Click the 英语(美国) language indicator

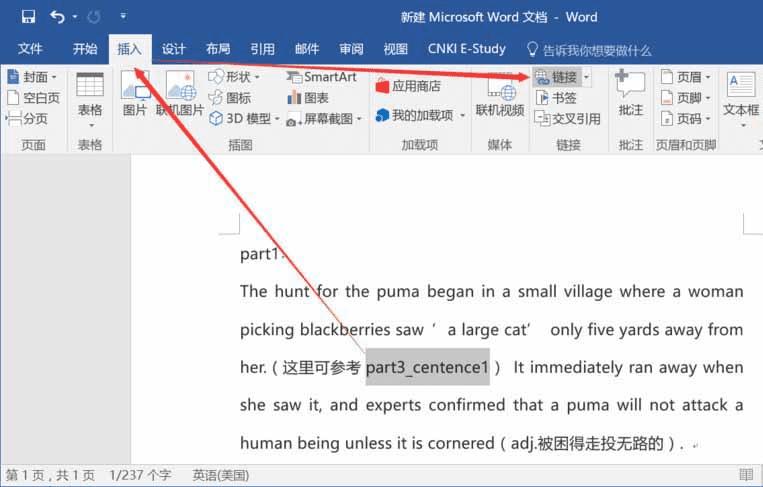tap(220, 475)
